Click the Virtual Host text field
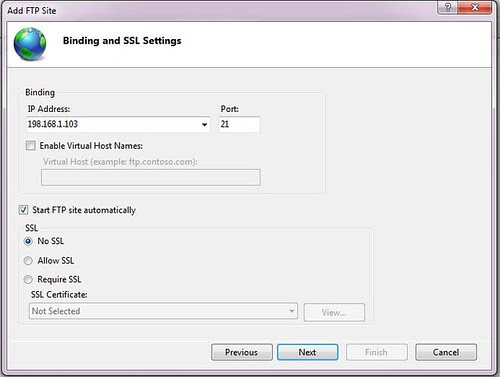Screen dimensions: 500x377 (x=151, y=177)
